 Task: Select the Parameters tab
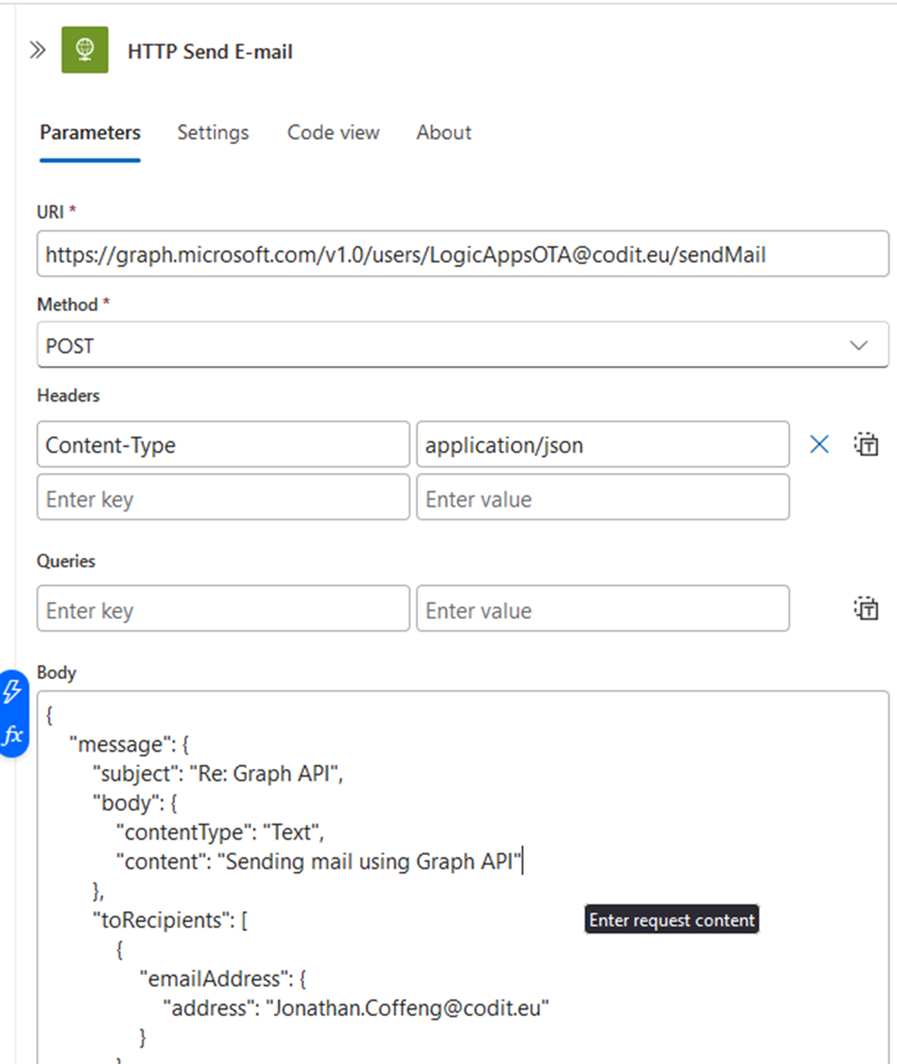[90, 132]
